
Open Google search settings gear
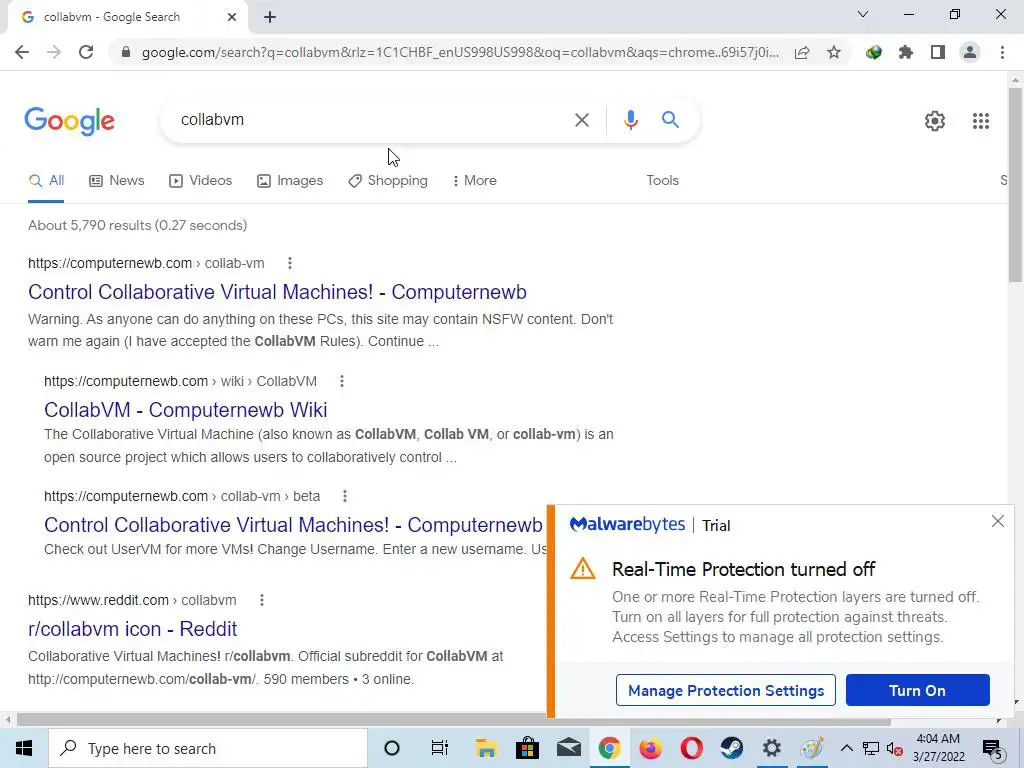935,121
